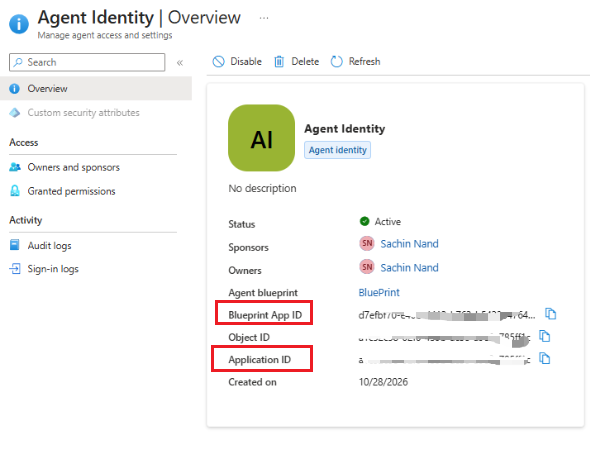This screenshot has height=453, width=590.
Task: Open the Overview menu item
Action: click(x=96, y=88)
